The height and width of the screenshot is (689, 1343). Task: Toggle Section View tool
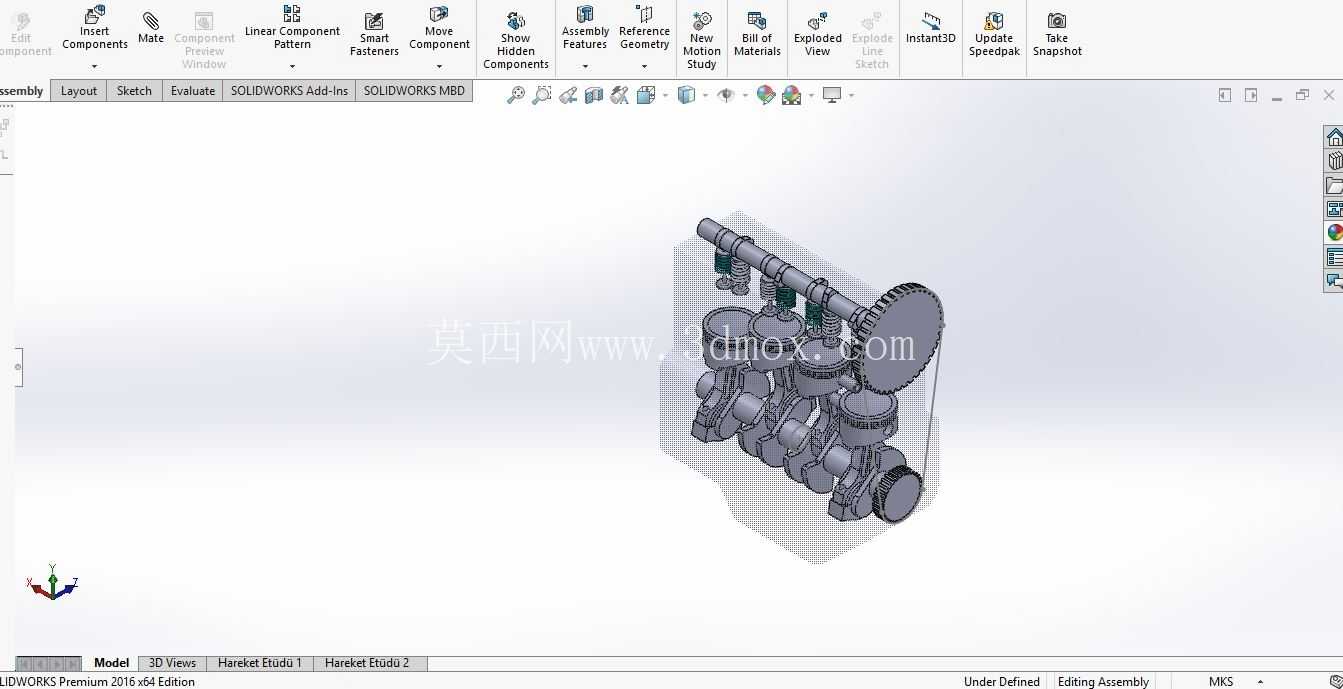coord(594,95)
